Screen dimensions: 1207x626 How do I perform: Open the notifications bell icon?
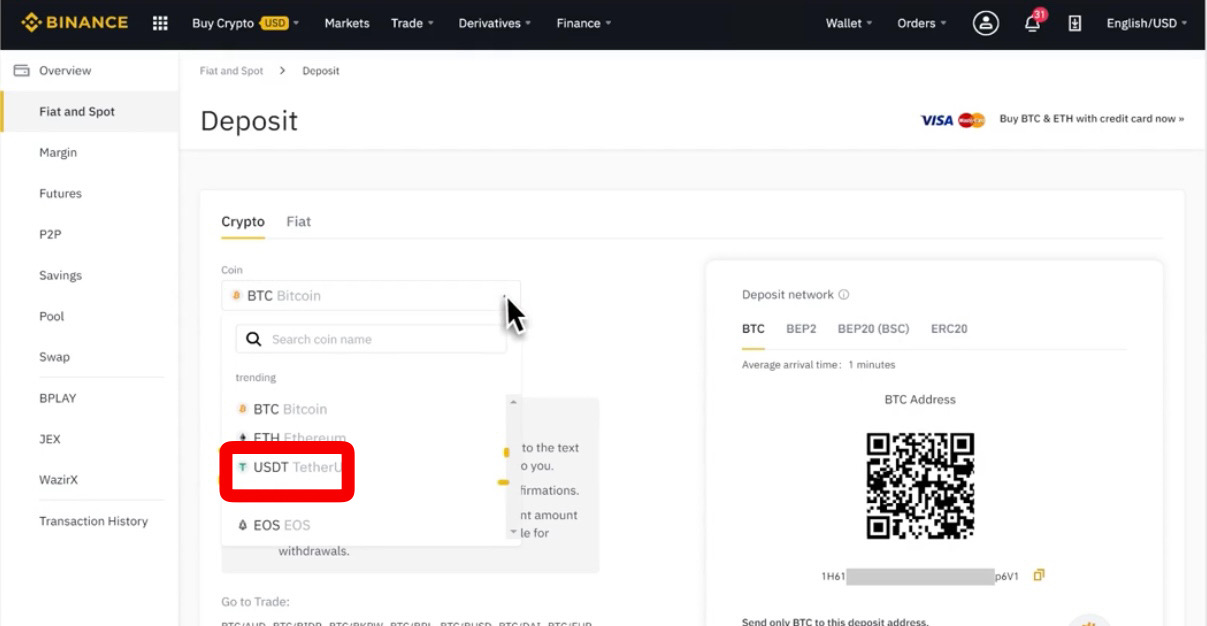click(1033, 23)
